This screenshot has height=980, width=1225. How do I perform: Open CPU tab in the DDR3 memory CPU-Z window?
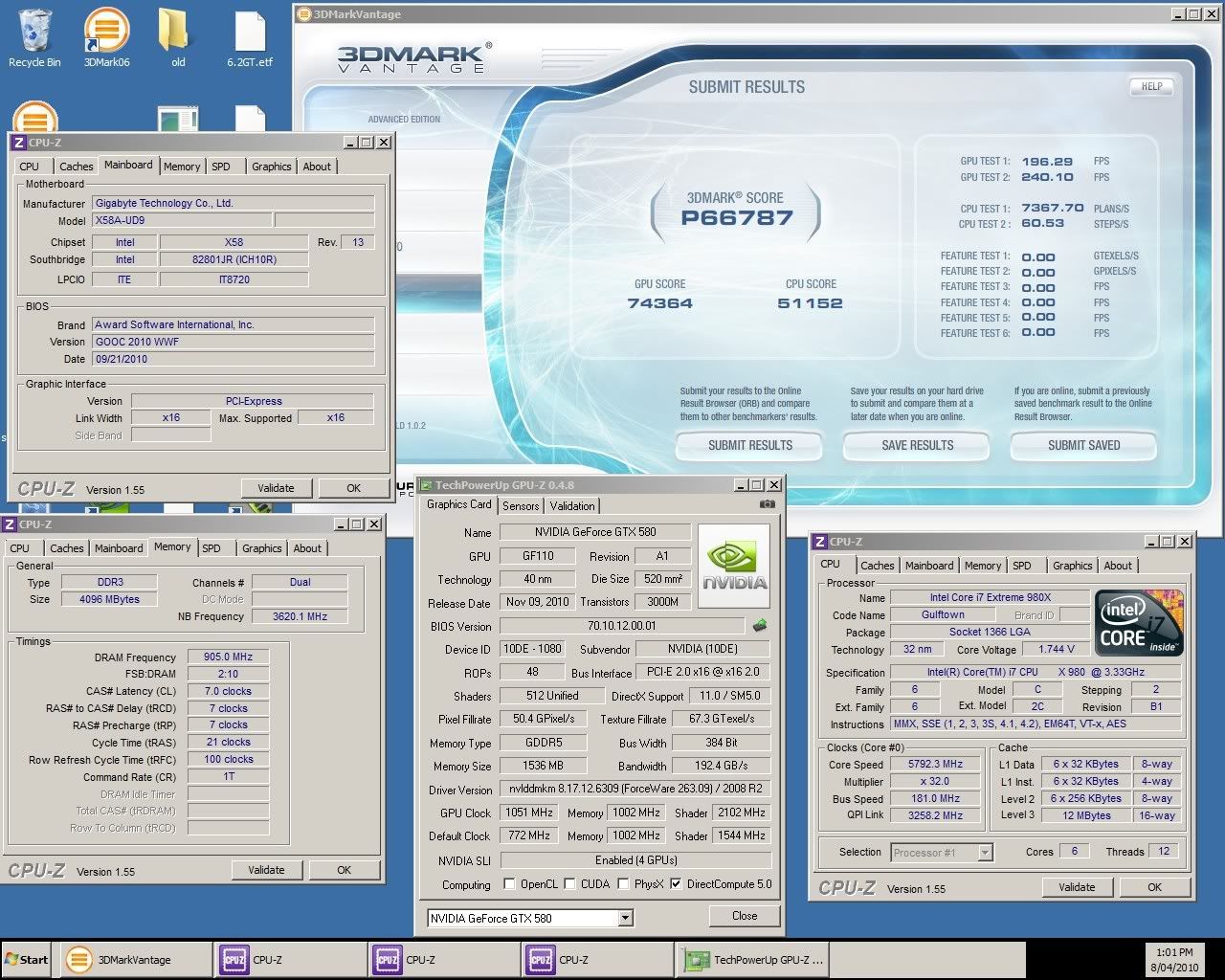pyautogui.click(x=20, y=548)
